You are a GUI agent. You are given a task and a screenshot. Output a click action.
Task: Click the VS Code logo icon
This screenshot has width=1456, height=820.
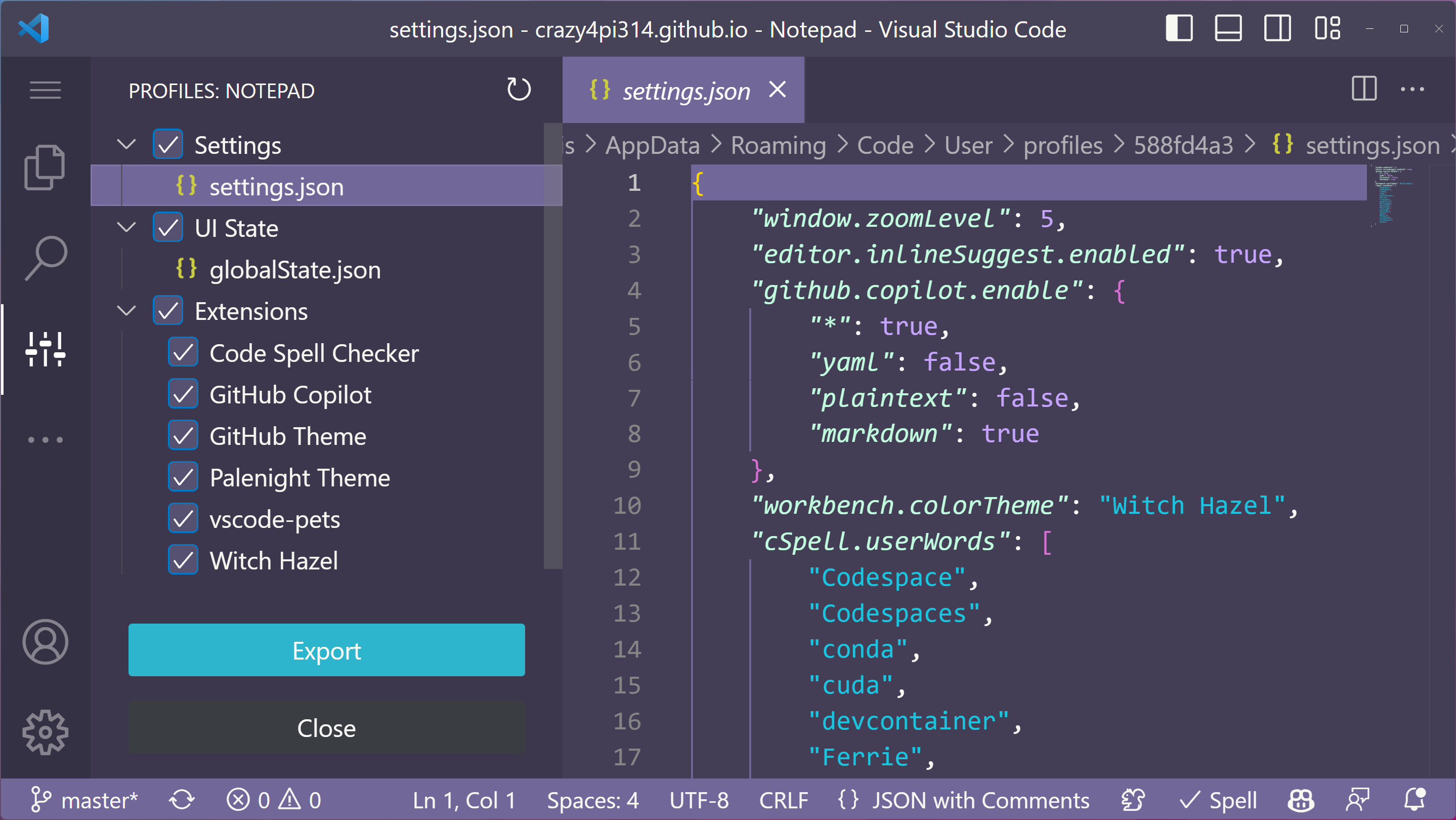(x=33, y=28)
